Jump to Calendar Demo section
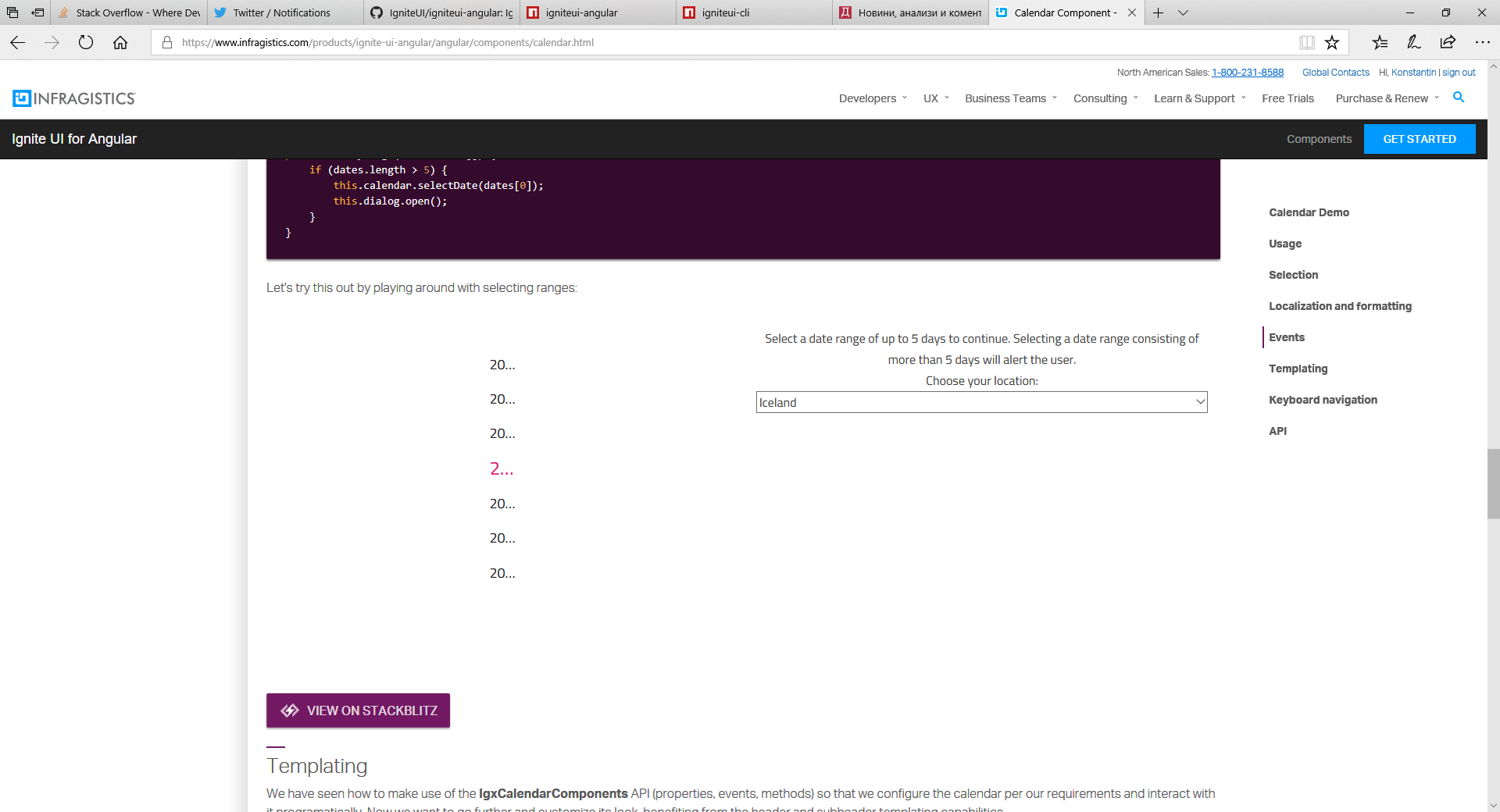Screen dimensions: 1500x812 (1309, 212)
